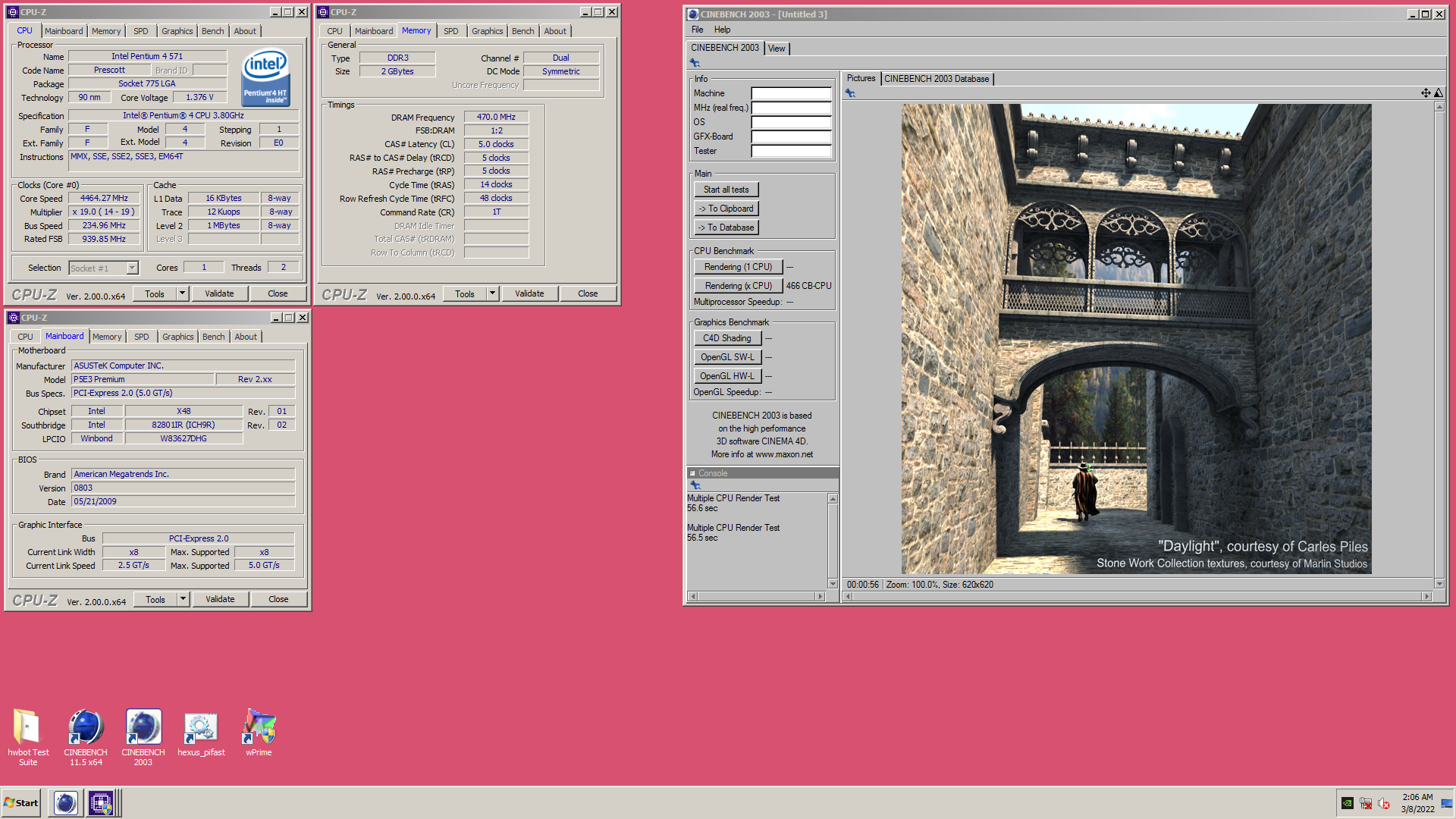Click the GFX-Board input field
The width and height of the screenshot is (1456, 819).
click(x=791, y=136)
